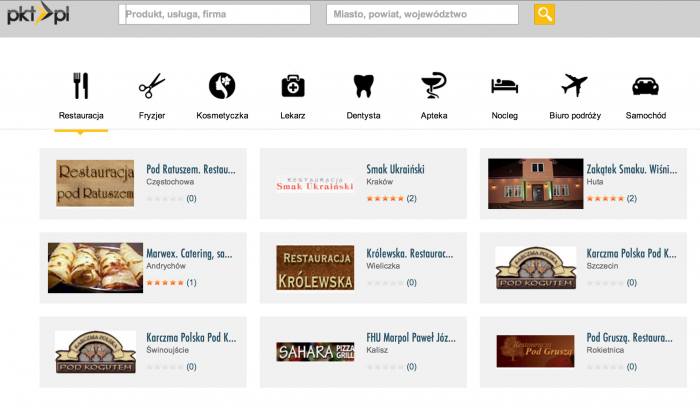Open the Marwex Catering pancakes photo
This screenshot has height=409, width=700.
tap(96, 268)
